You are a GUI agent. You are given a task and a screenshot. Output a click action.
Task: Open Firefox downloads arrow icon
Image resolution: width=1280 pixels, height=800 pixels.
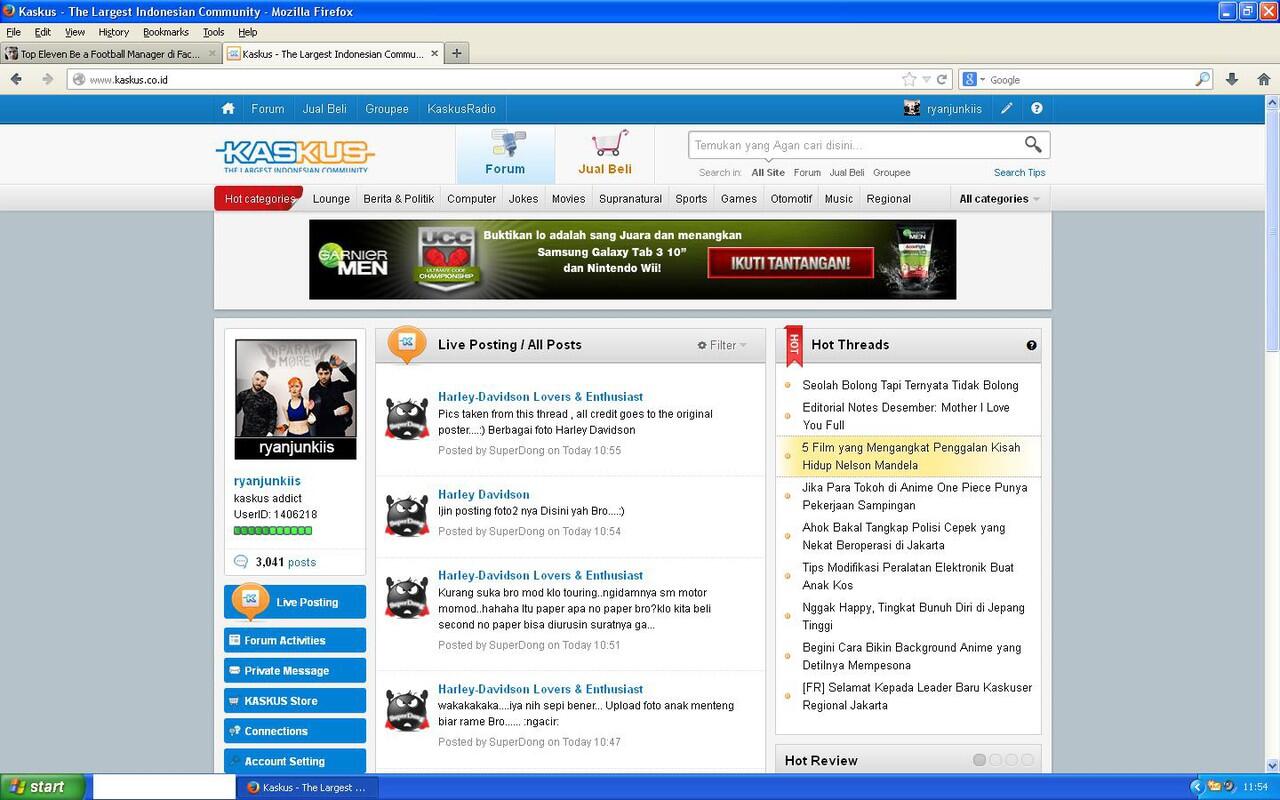pyautogui.click(x=1232, y=79)
